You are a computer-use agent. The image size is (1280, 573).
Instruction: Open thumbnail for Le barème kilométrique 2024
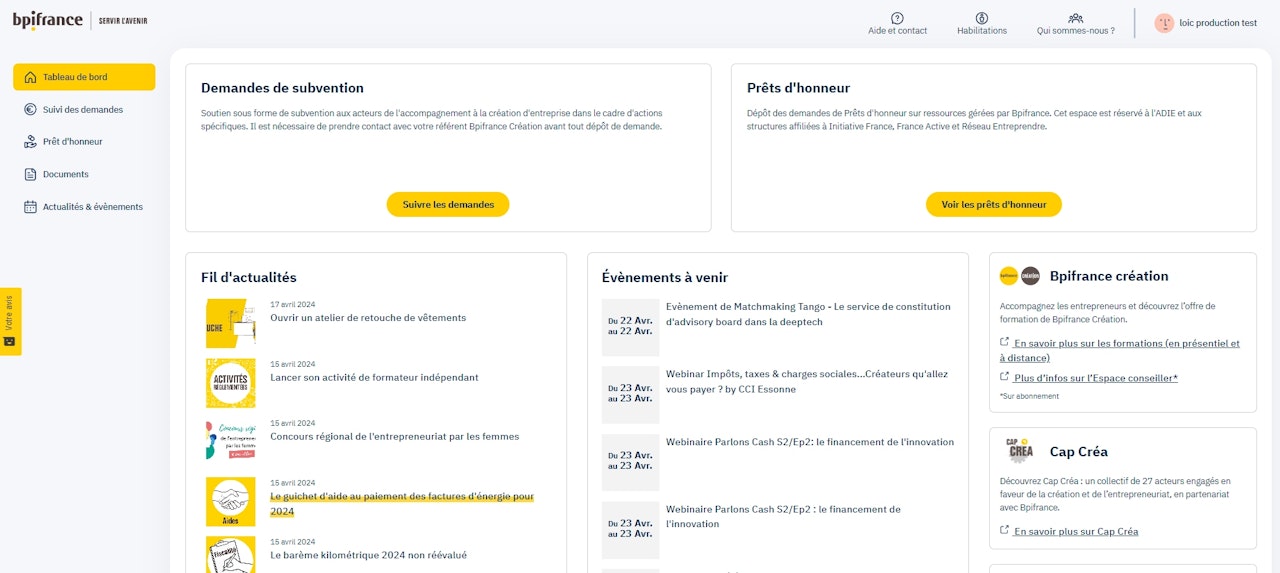pyautogui.click(x=230, y=556)
